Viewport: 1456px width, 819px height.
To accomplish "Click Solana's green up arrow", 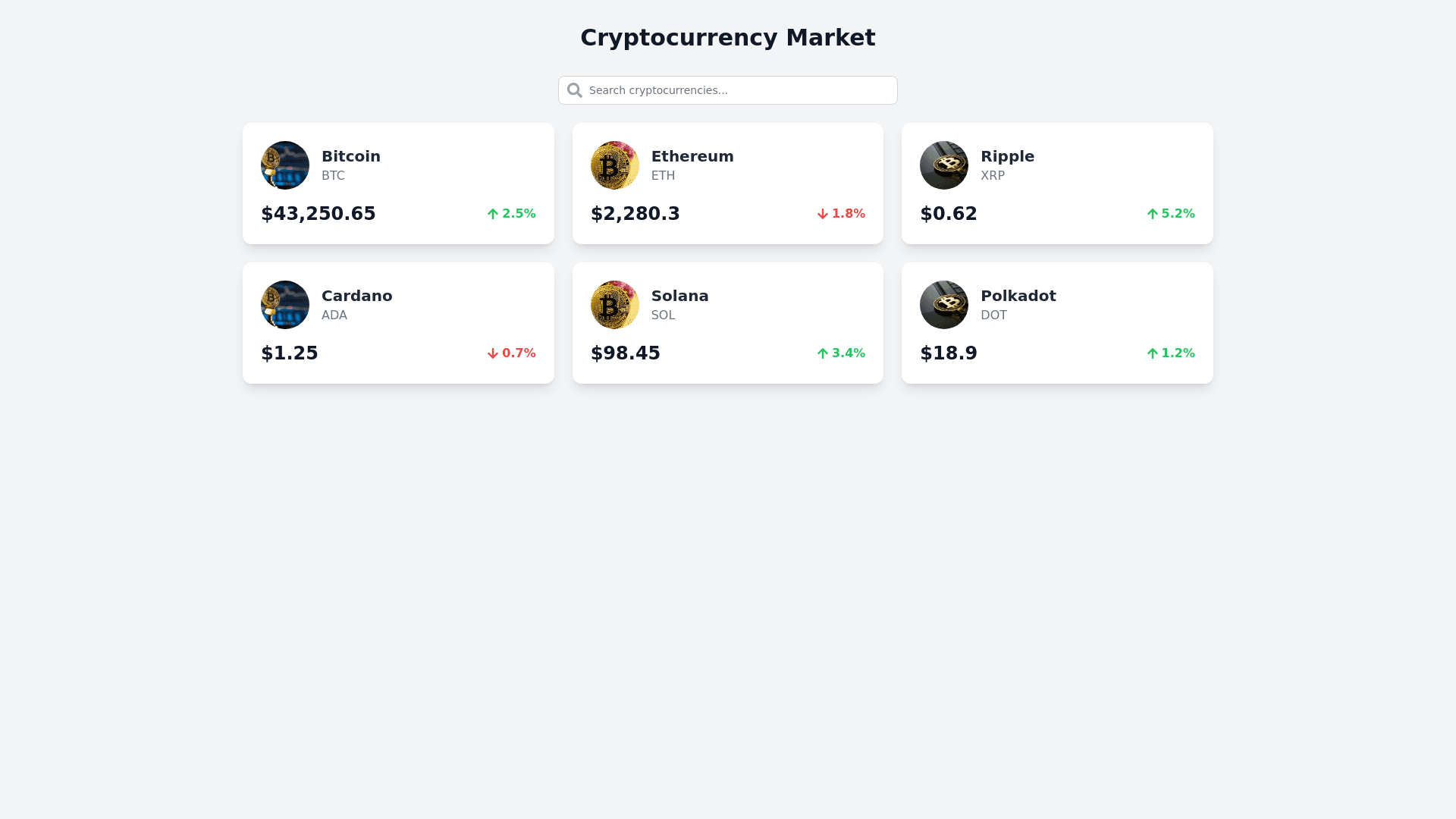I will point(823,353).
